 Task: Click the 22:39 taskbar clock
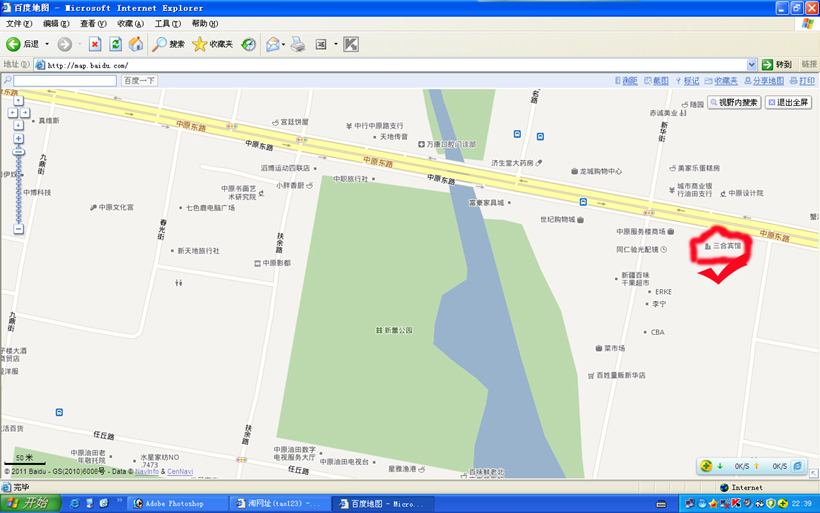[801, 504]
